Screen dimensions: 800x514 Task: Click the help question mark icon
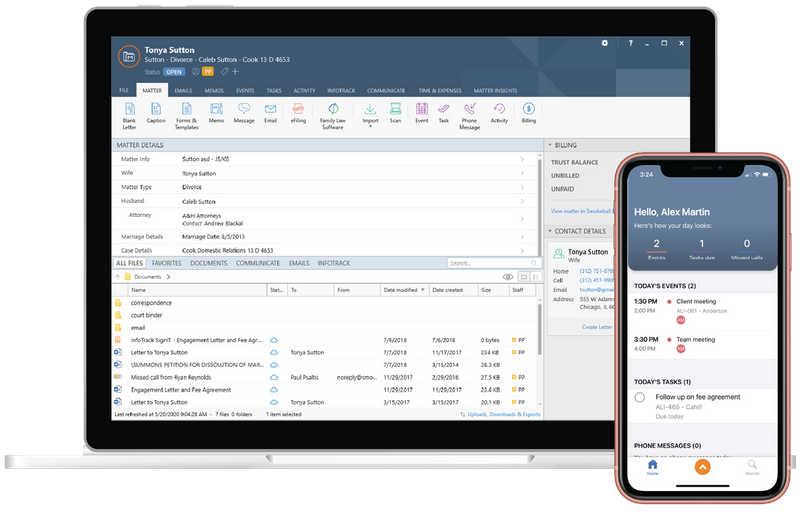tap(631, 43)
